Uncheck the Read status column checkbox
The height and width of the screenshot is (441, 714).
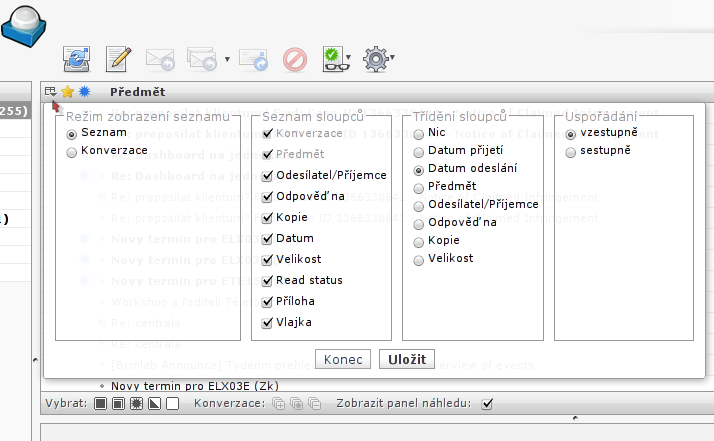[x=267, y=281]
